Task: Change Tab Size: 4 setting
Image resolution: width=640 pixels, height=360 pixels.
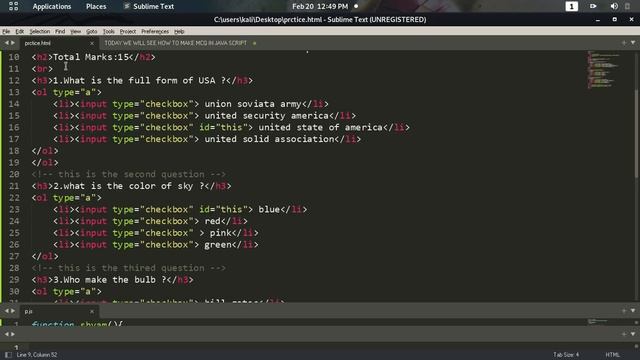Action: click(x=566, y=355)
